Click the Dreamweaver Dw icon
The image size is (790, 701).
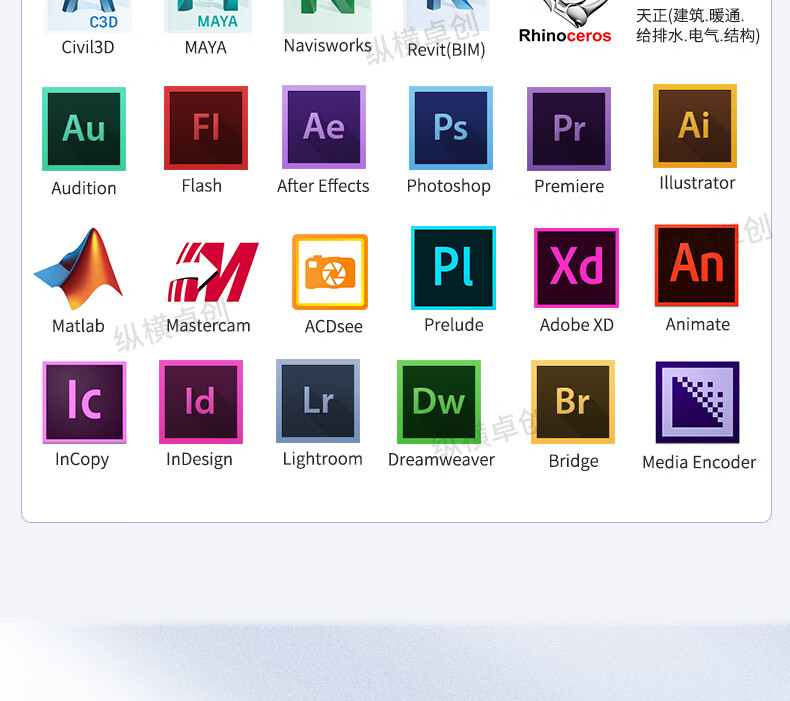438,402
